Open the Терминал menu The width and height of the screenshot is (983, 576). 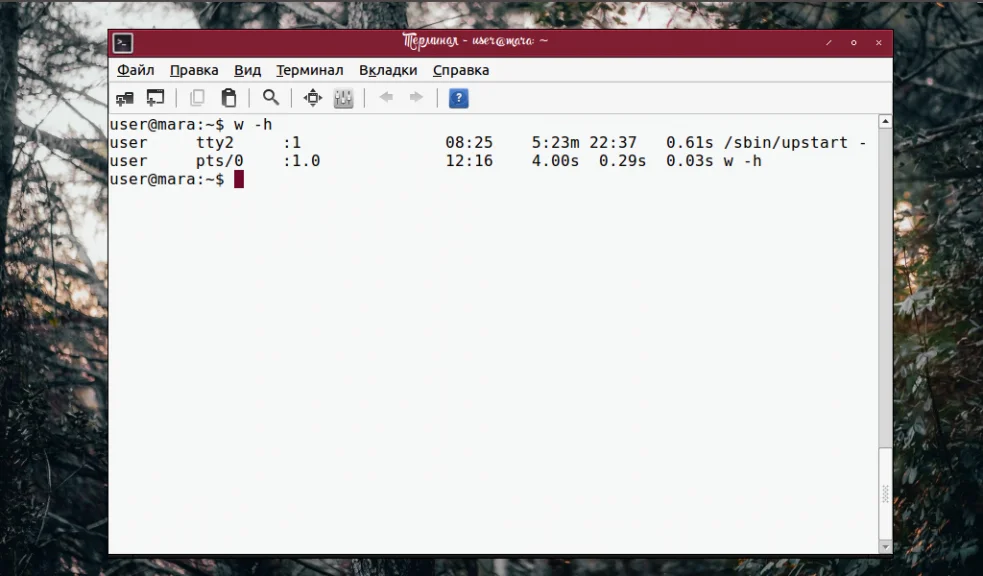pos(310,70)
